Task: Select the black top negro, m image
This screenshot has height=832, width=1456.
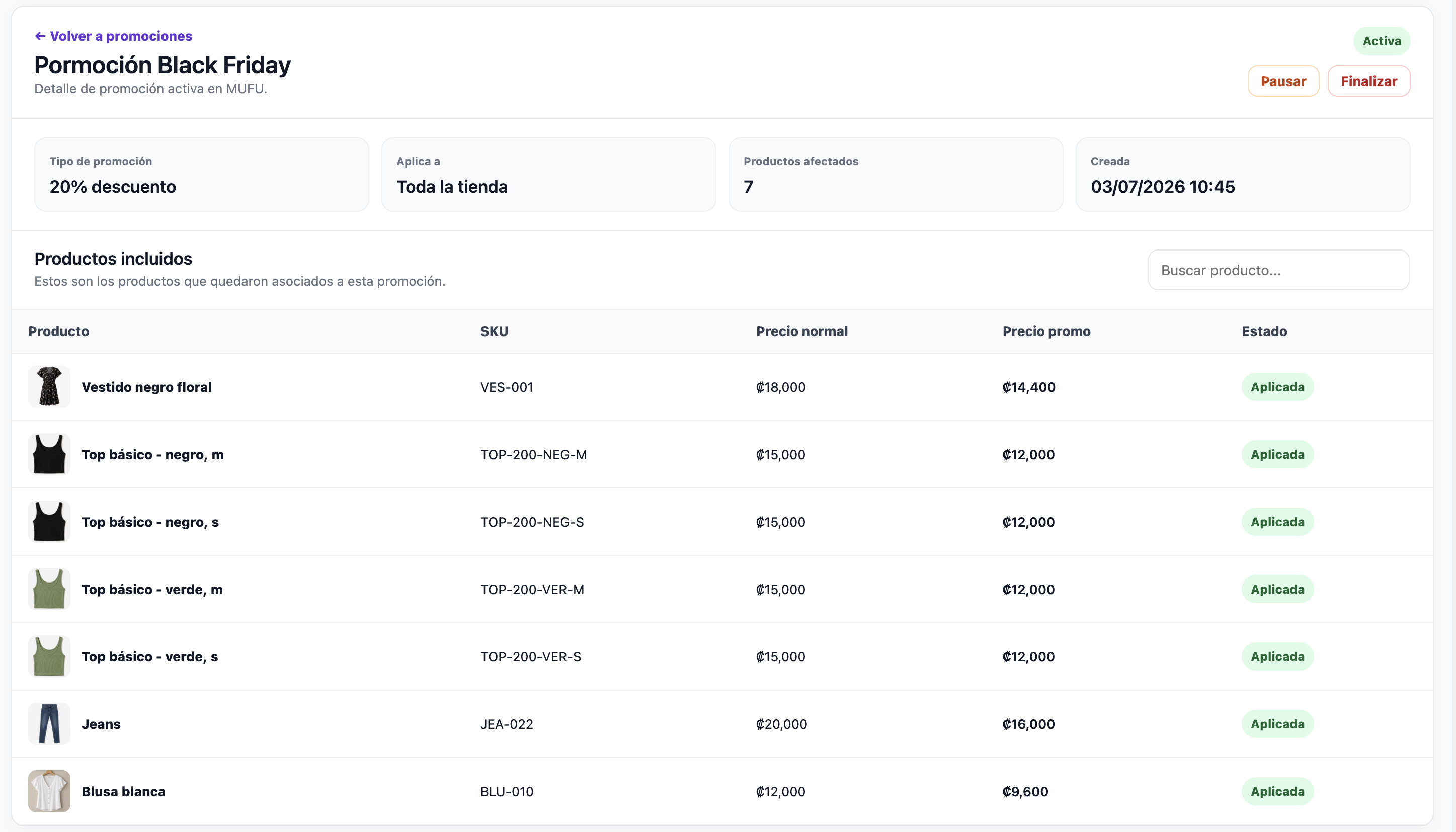Action: pyautogui.click(x=49, y=454)
